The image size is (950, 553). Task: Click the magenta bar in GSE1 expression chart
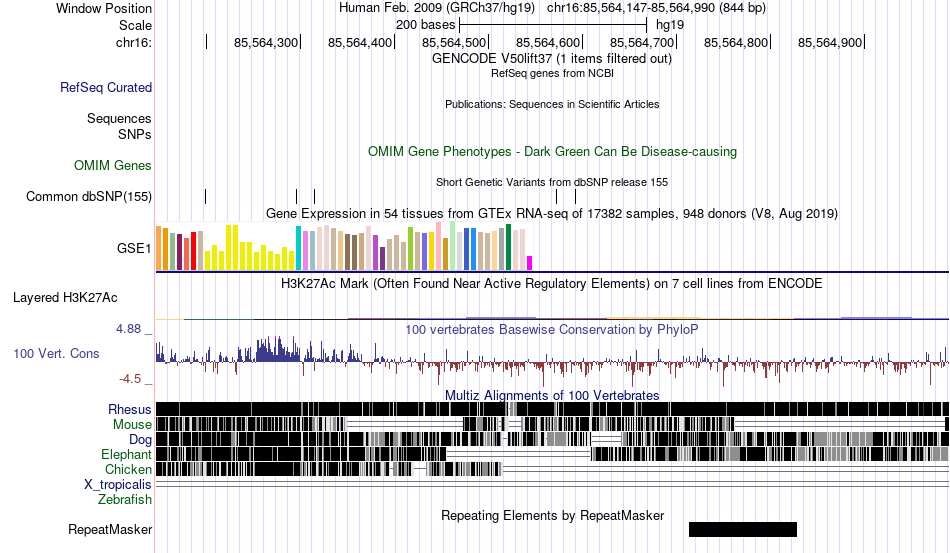[530, 263]
